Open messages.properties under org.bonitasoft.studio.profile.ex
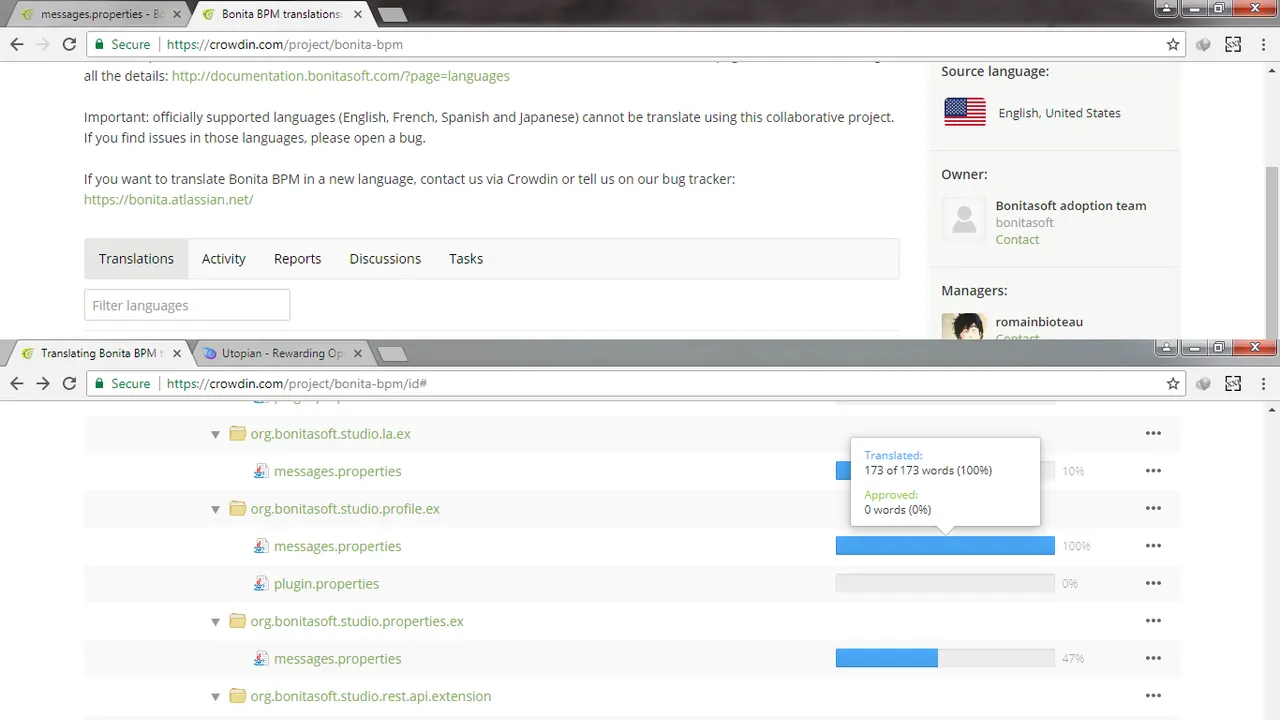 pos(337,546)
